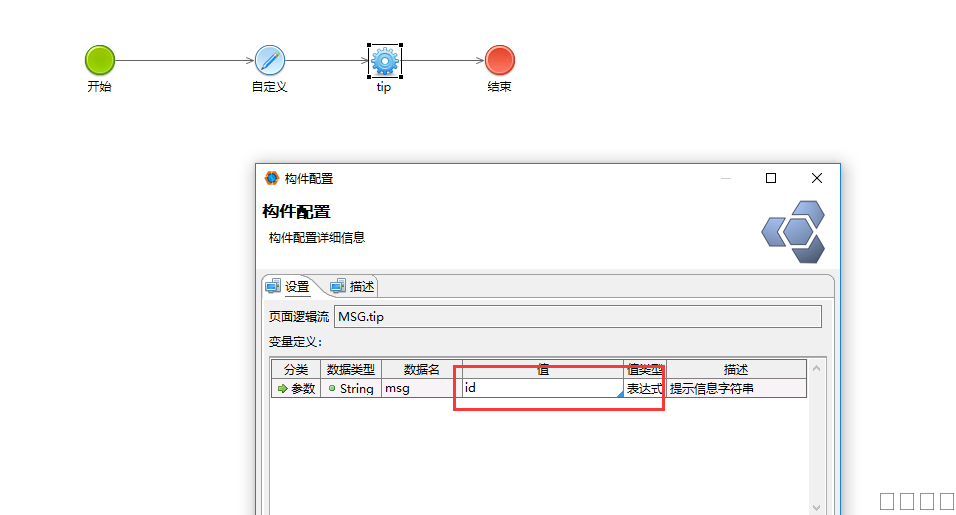
Task: Click the String data type cell
Action: coord(351,389)
